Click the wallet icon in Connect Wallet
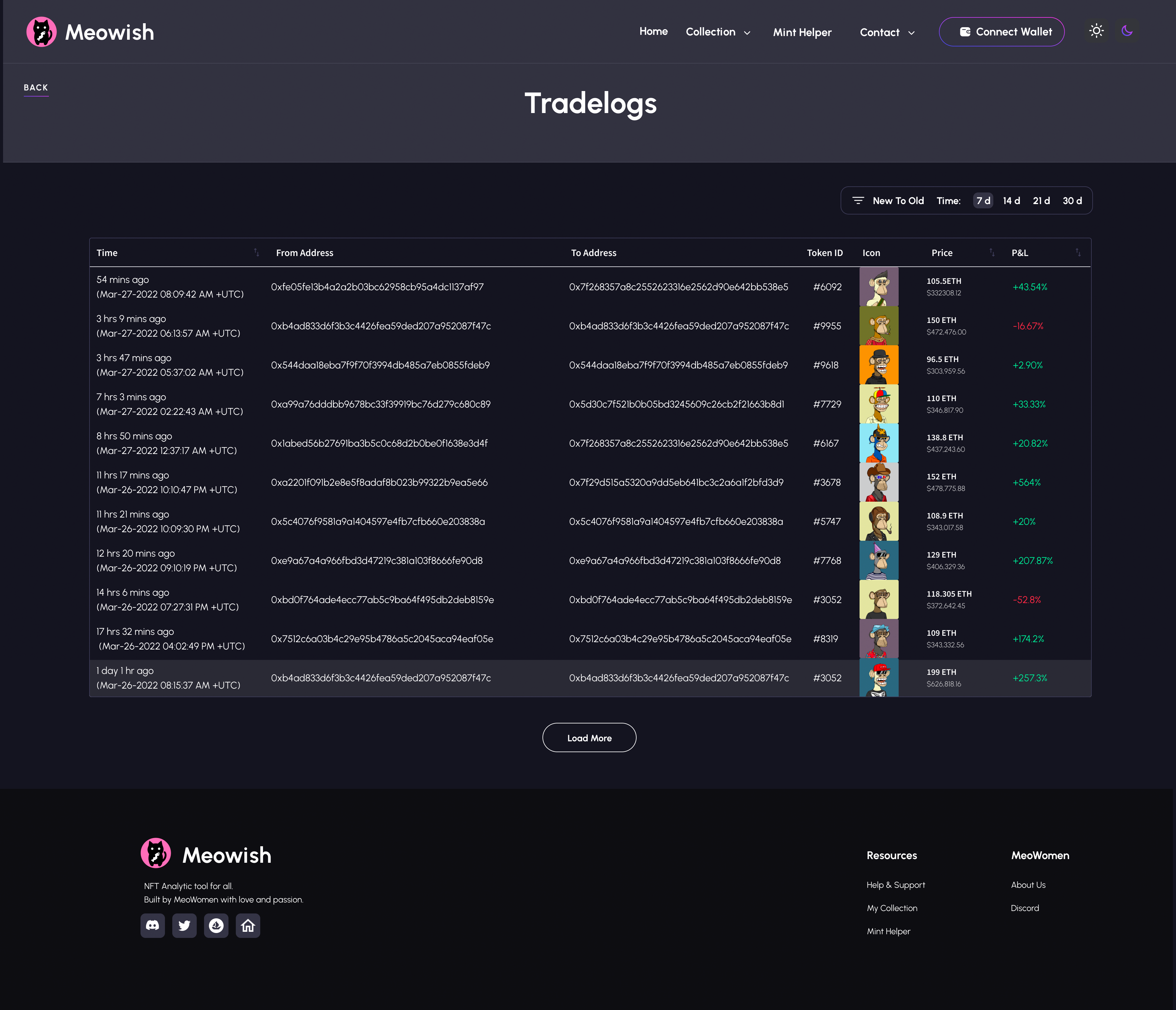 (965, 32)
